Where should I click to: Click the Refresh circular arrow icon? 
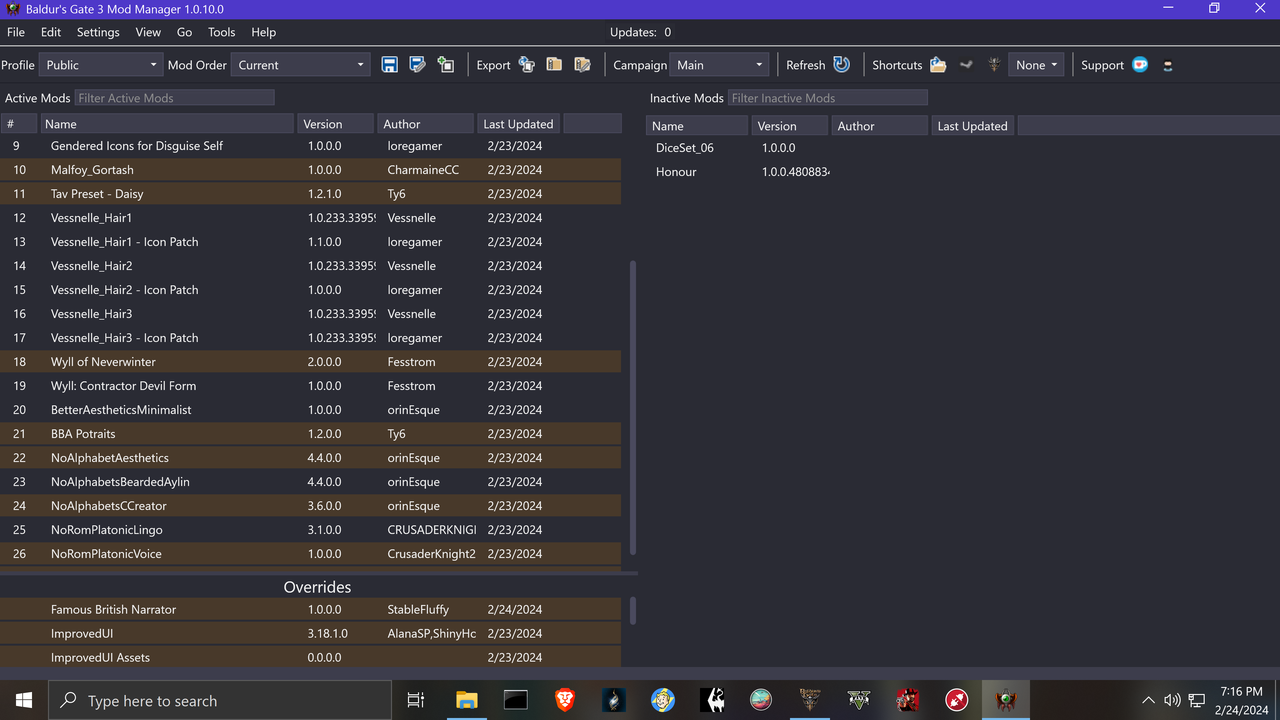(x=842, y=65)
